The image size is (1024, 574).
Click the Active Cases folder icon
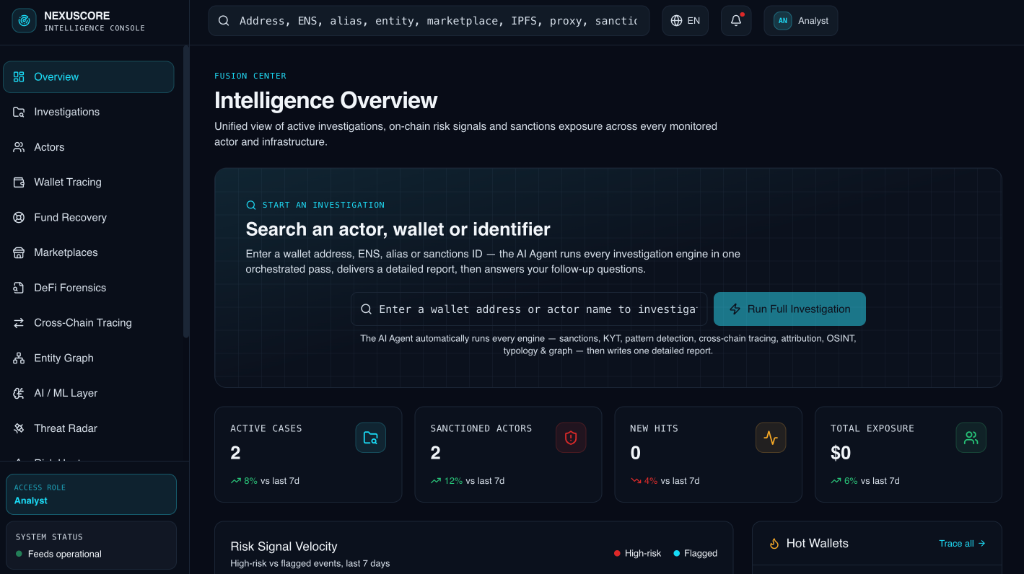(370, 438)
